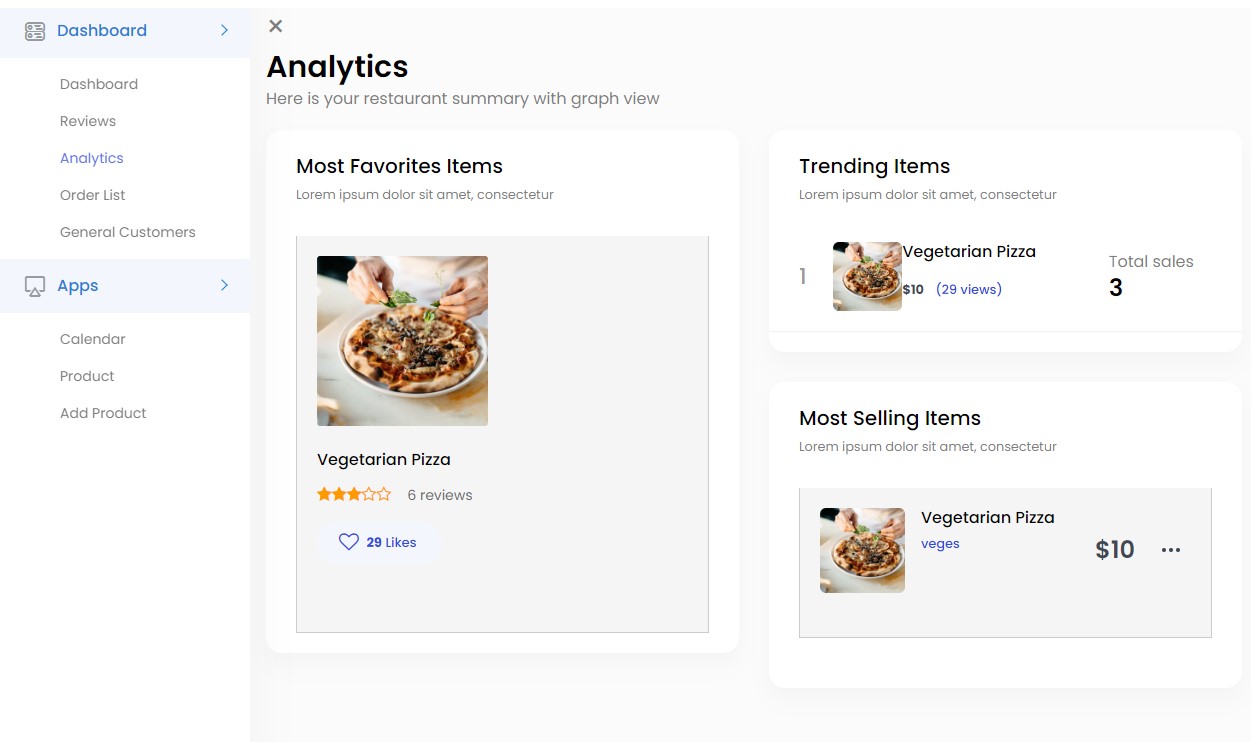Click the close X above Analytics heading
The height and width of the screenshot is (742, 1251).
(x=275, y=26)
